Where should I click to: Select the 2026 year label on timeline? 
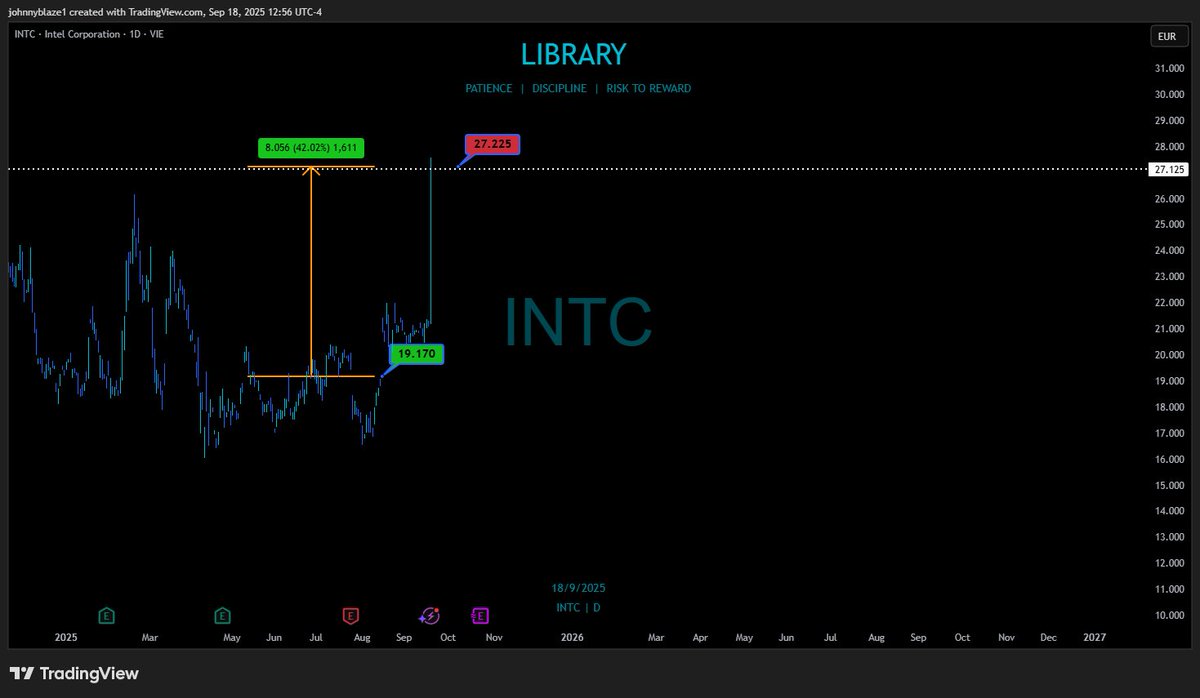(571, 637)
